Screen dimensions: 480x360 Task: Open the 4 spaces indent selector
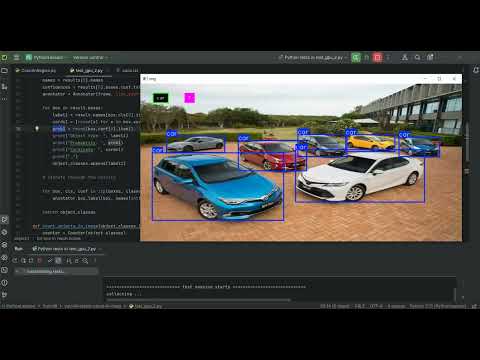pos(396,306)
